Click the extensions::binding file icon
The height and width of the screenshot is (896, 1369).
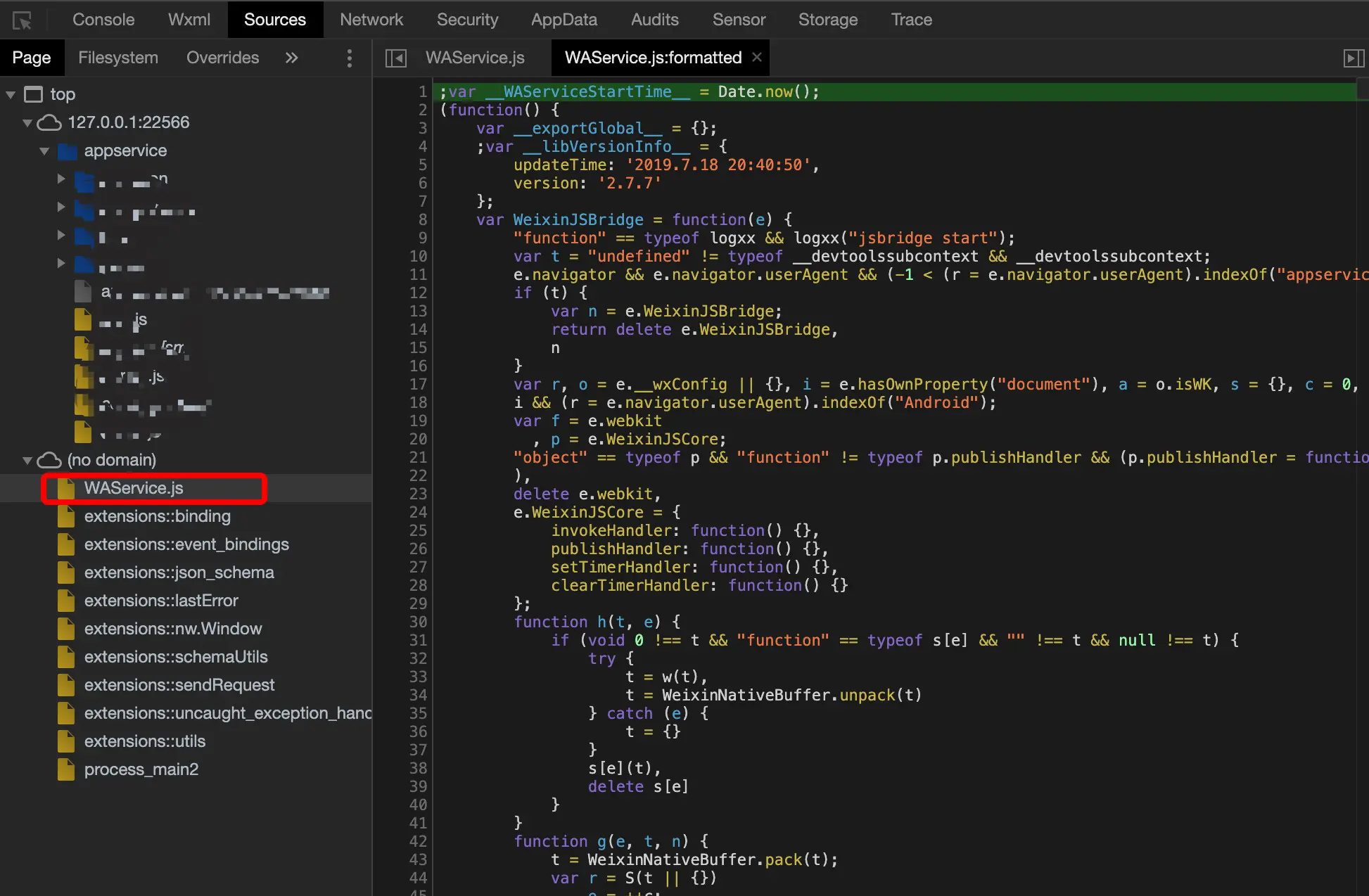66,516
